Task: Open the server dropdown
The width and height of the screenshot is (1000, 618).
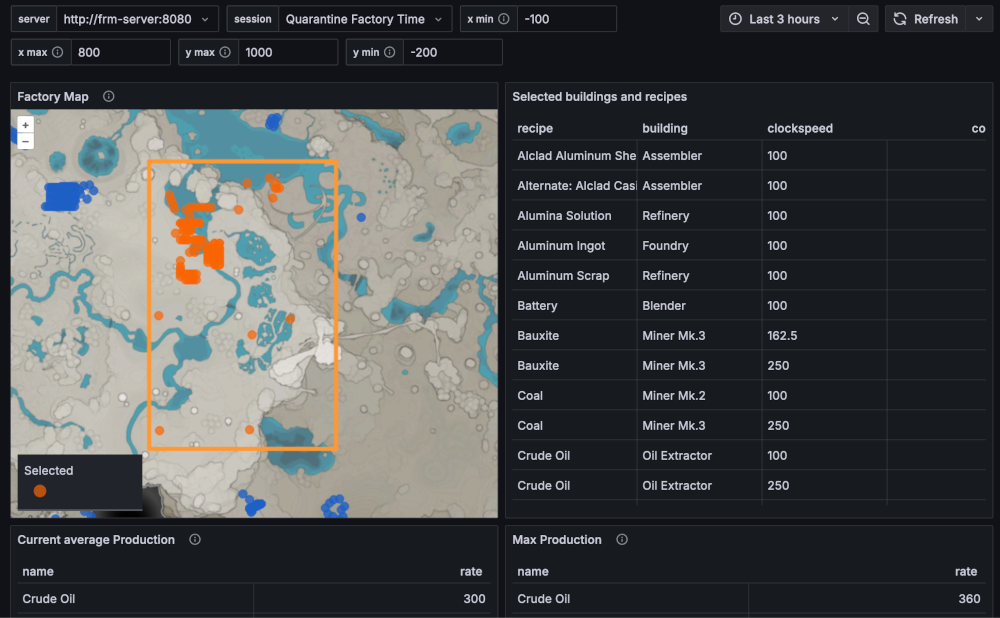Action: click(x=137, y=19)
